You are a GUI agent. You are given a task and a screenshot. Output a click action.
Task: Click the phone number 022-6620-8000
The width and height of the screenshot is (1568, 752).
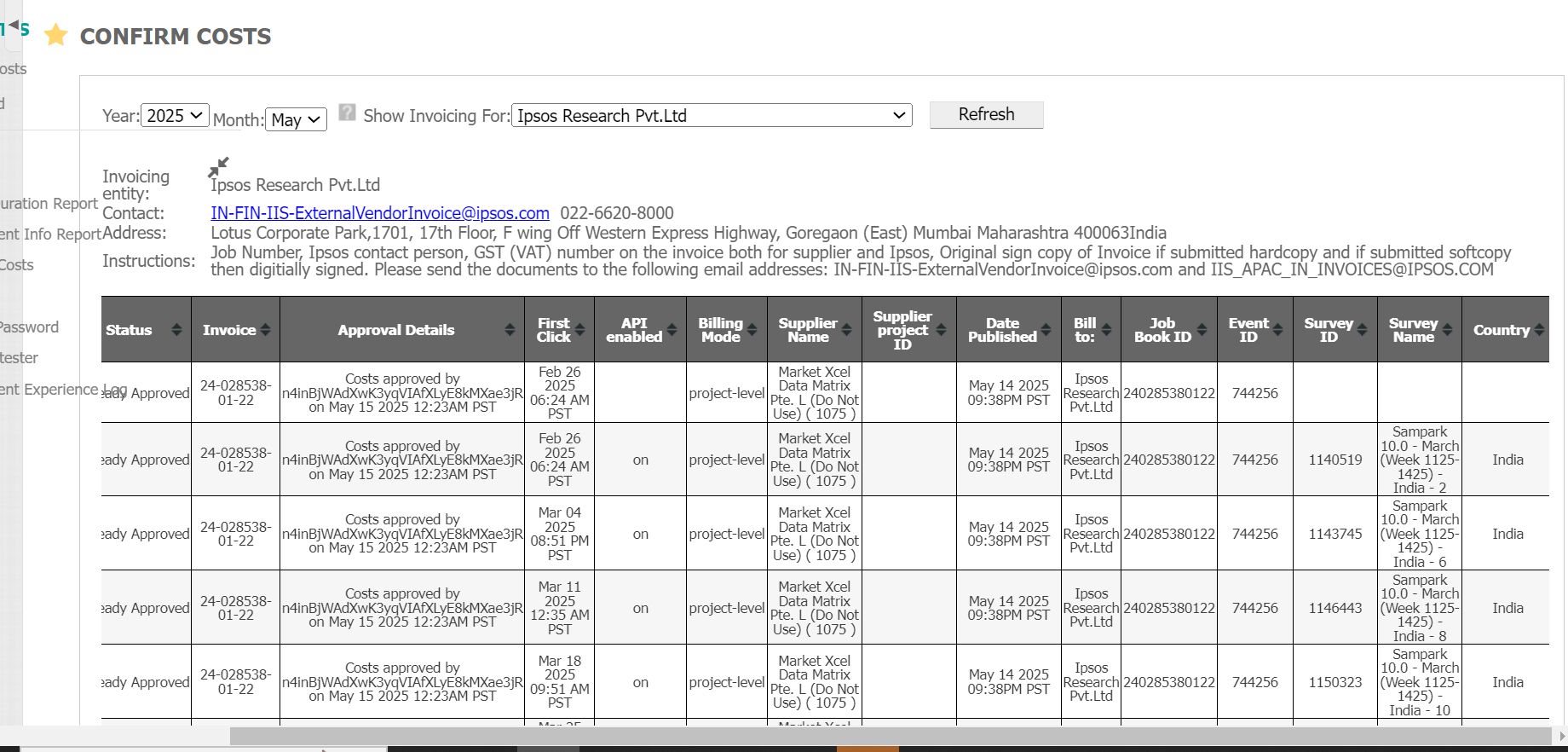tap(617, 213)
